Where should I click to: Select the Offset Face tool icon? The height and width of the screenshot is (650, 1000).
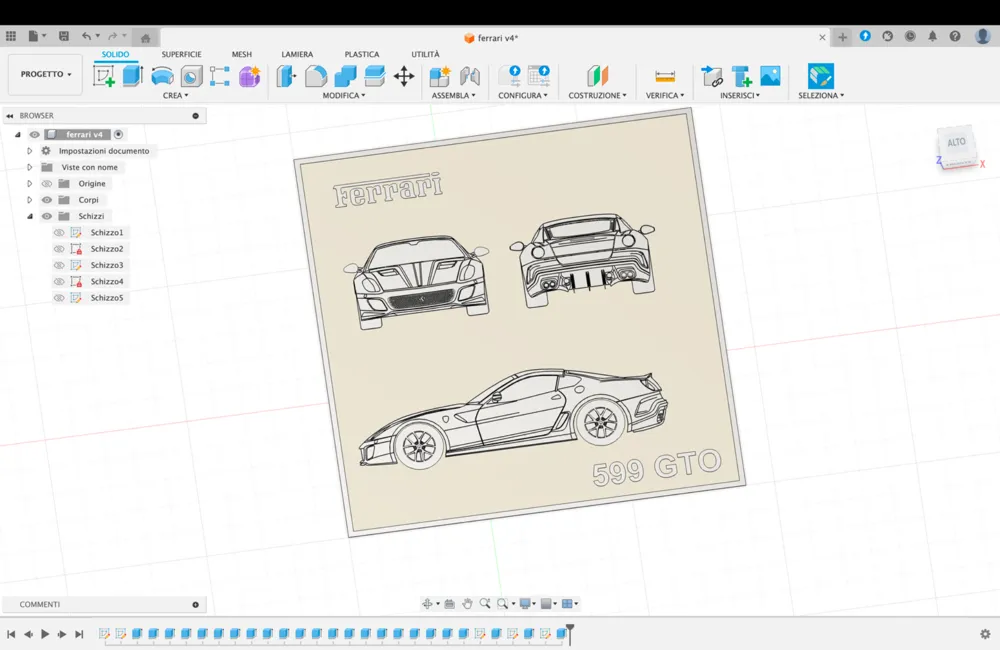[x=374, y=76]
